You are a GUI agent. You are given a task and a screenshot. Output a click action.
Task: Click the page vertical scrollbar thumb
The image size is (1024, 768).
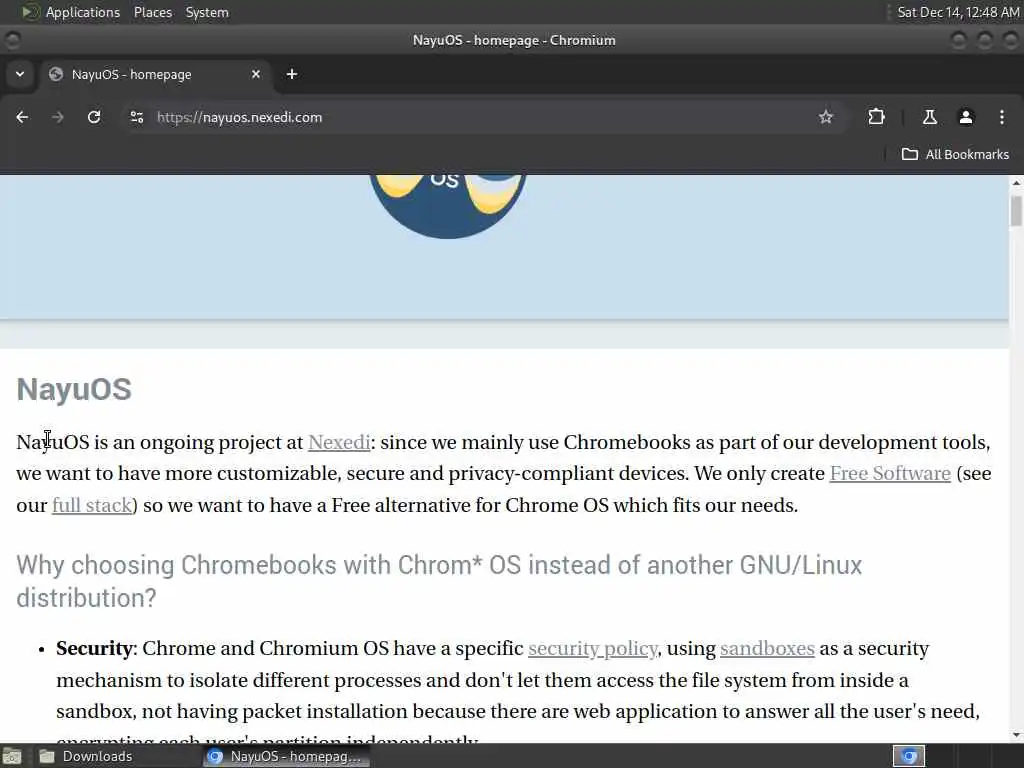coord(1016,210)
